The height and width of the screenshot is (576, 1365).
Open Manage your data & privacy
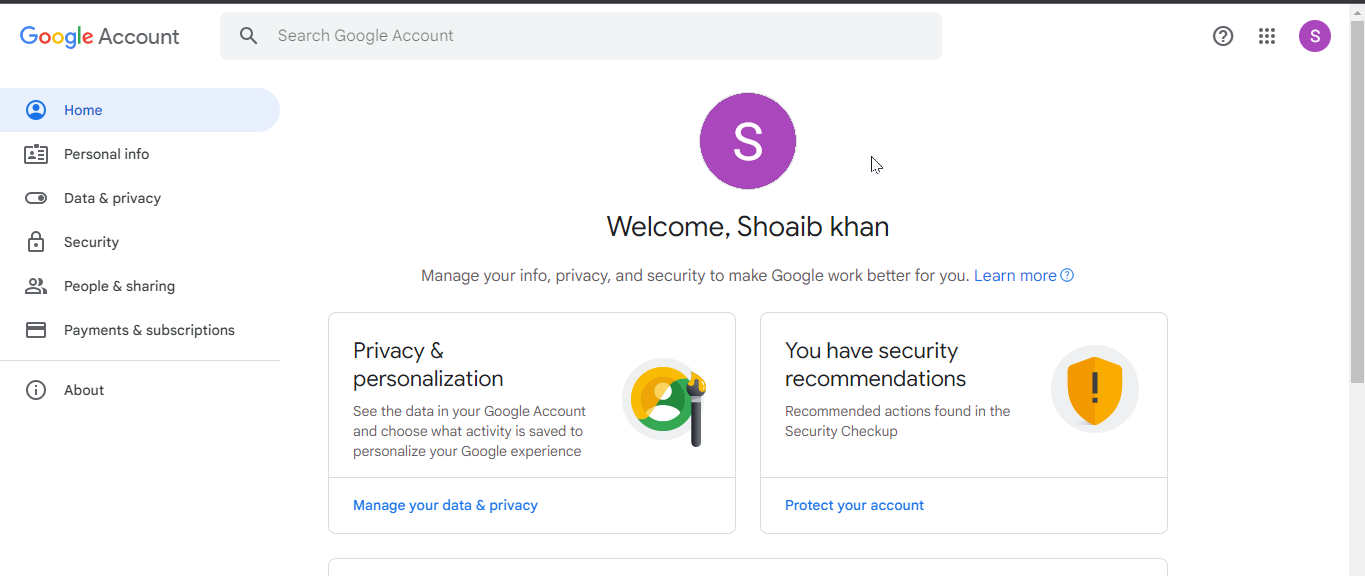(445, 505)
